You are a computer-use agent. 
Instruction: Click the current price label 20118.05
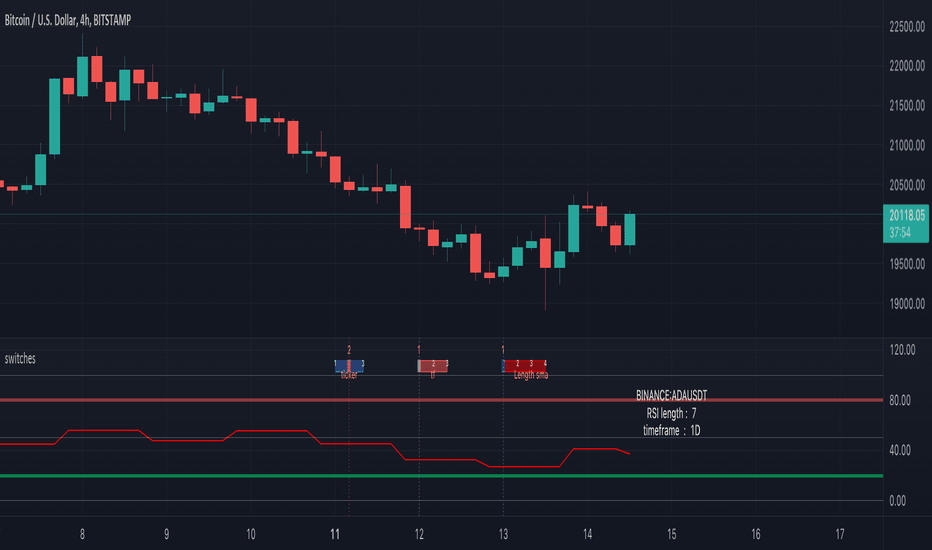tap(906, 215)
